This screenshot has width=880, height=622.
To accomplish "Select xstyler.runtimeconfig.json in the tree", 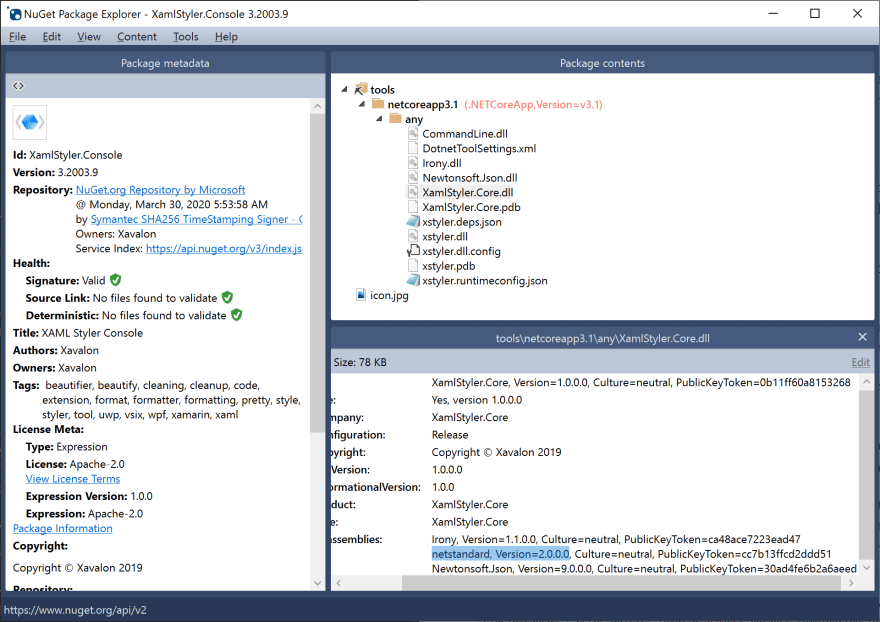I will click(485, 280).
